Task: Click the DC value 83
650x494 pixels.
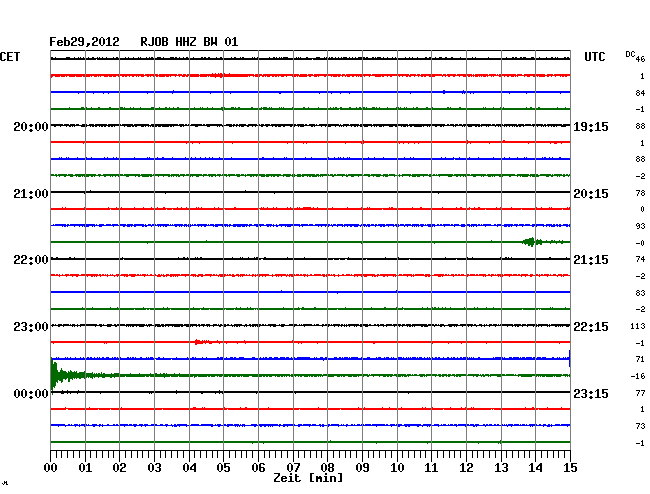Action: coord(640,293)
